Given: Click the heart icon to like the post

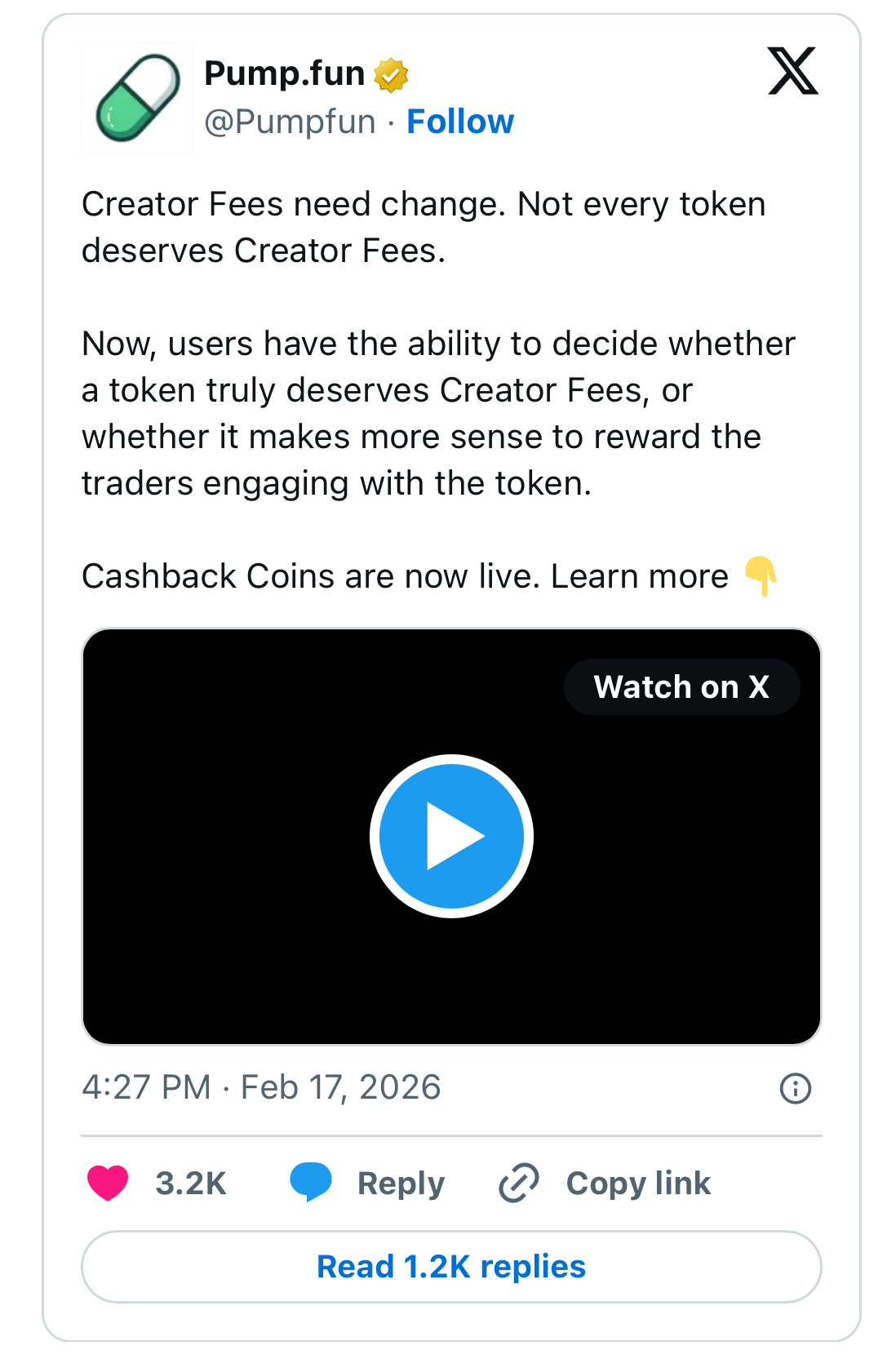Looking at the screenshot, I should pos(108,1183).
